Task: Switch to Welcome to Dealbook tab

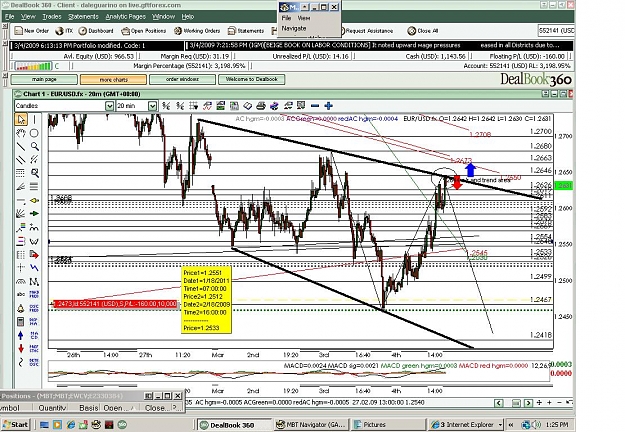Action: pos(252,79)
